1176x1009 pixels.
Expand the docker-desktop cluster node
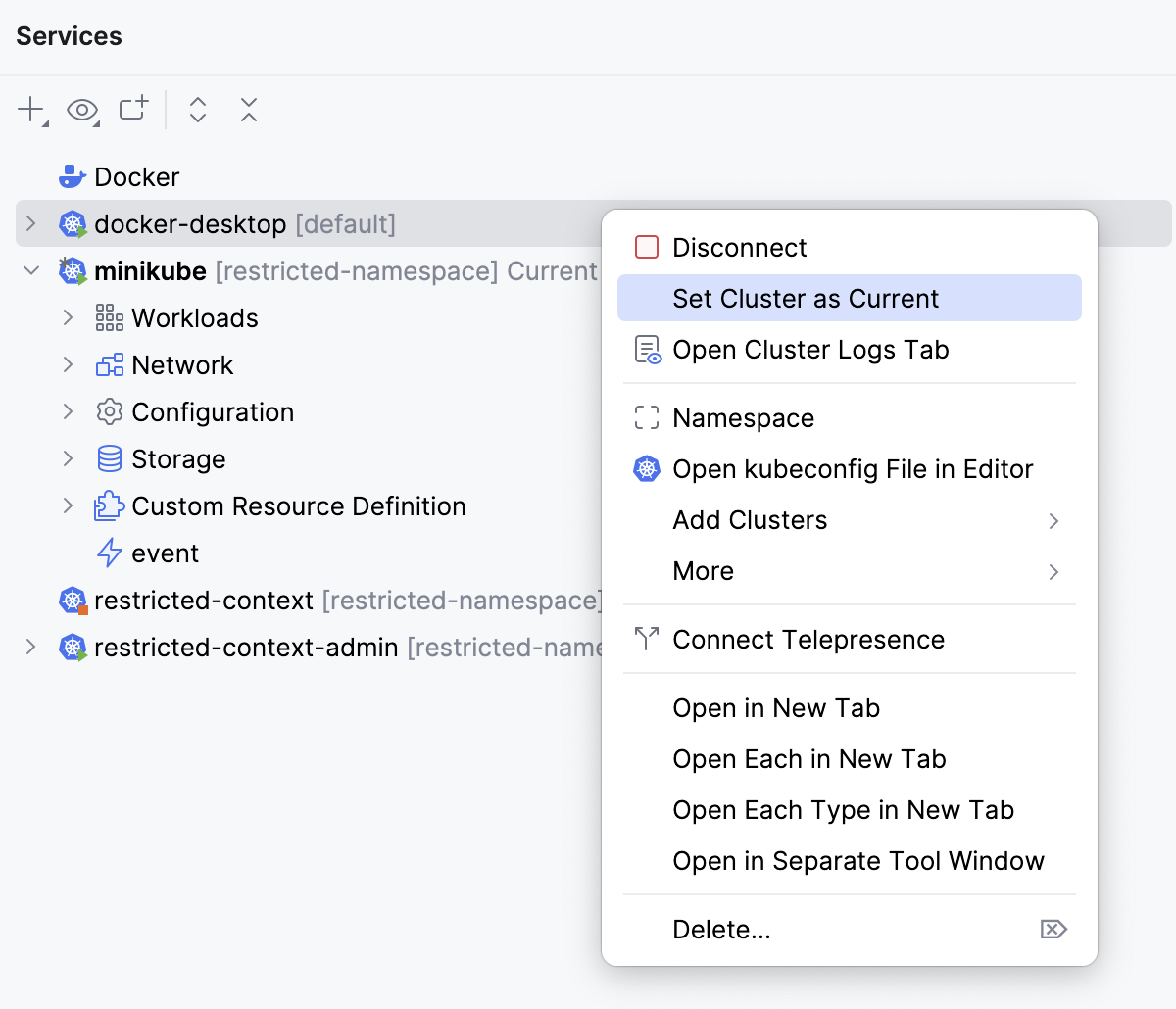pyautogui.click(x=31, y=224)
